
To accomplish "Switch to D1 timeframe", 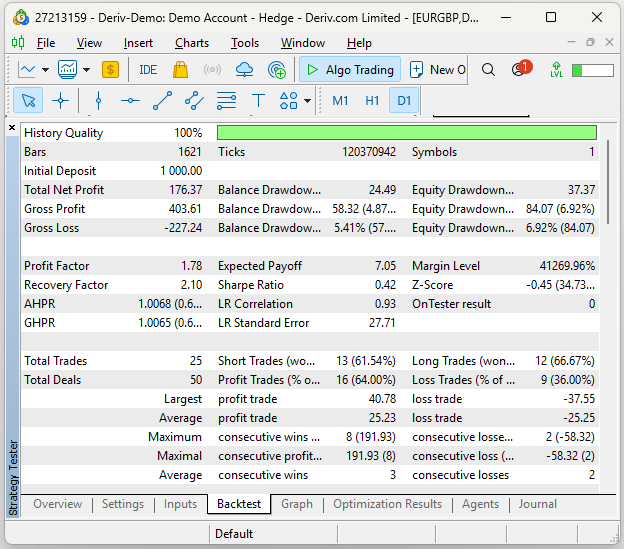I will tap(404, 101).
